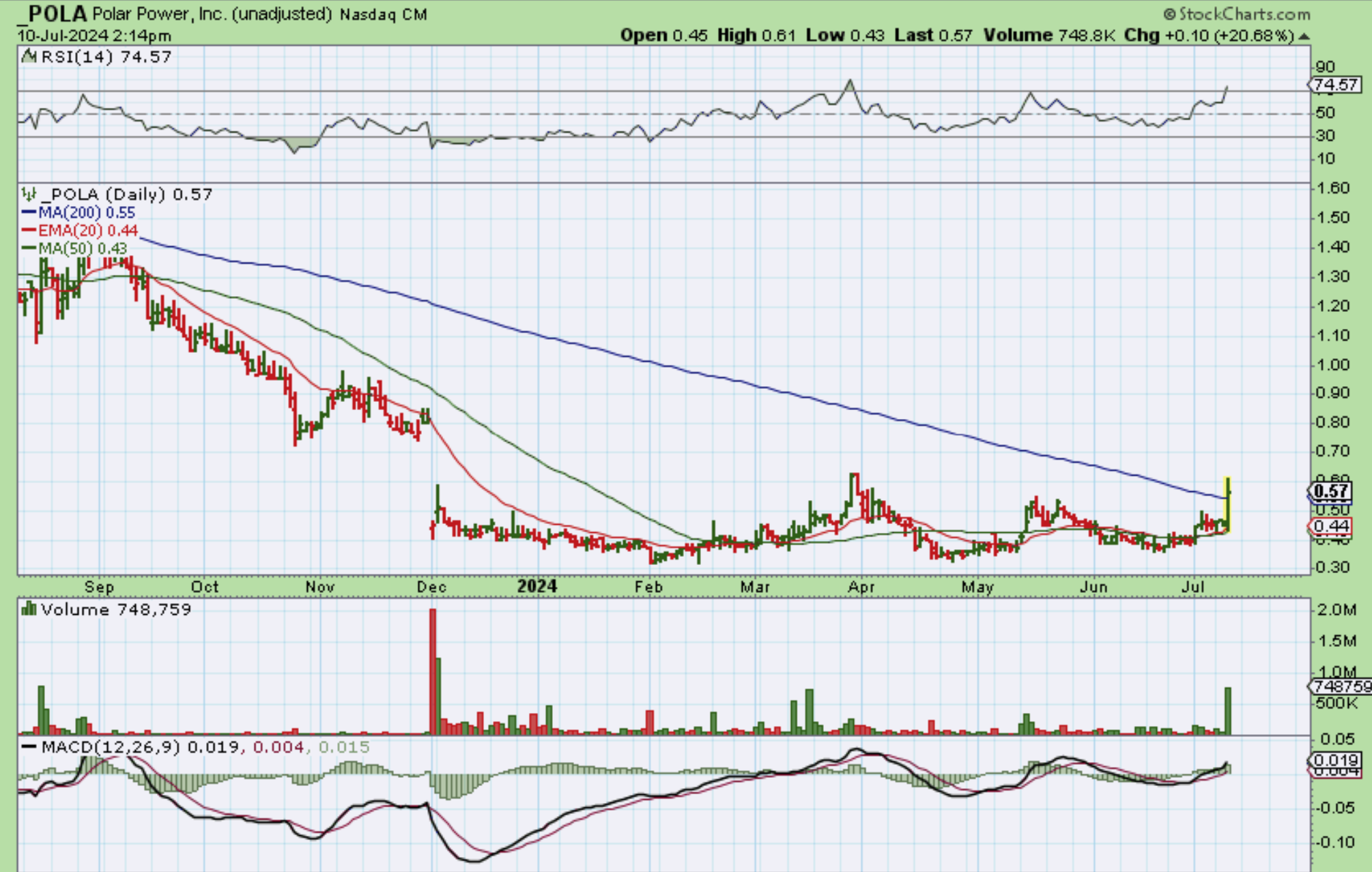Click the 748759 volume tag on axis
Image resolution: width=1372 pixels, height=872 pixels.
pos(1342,686)
